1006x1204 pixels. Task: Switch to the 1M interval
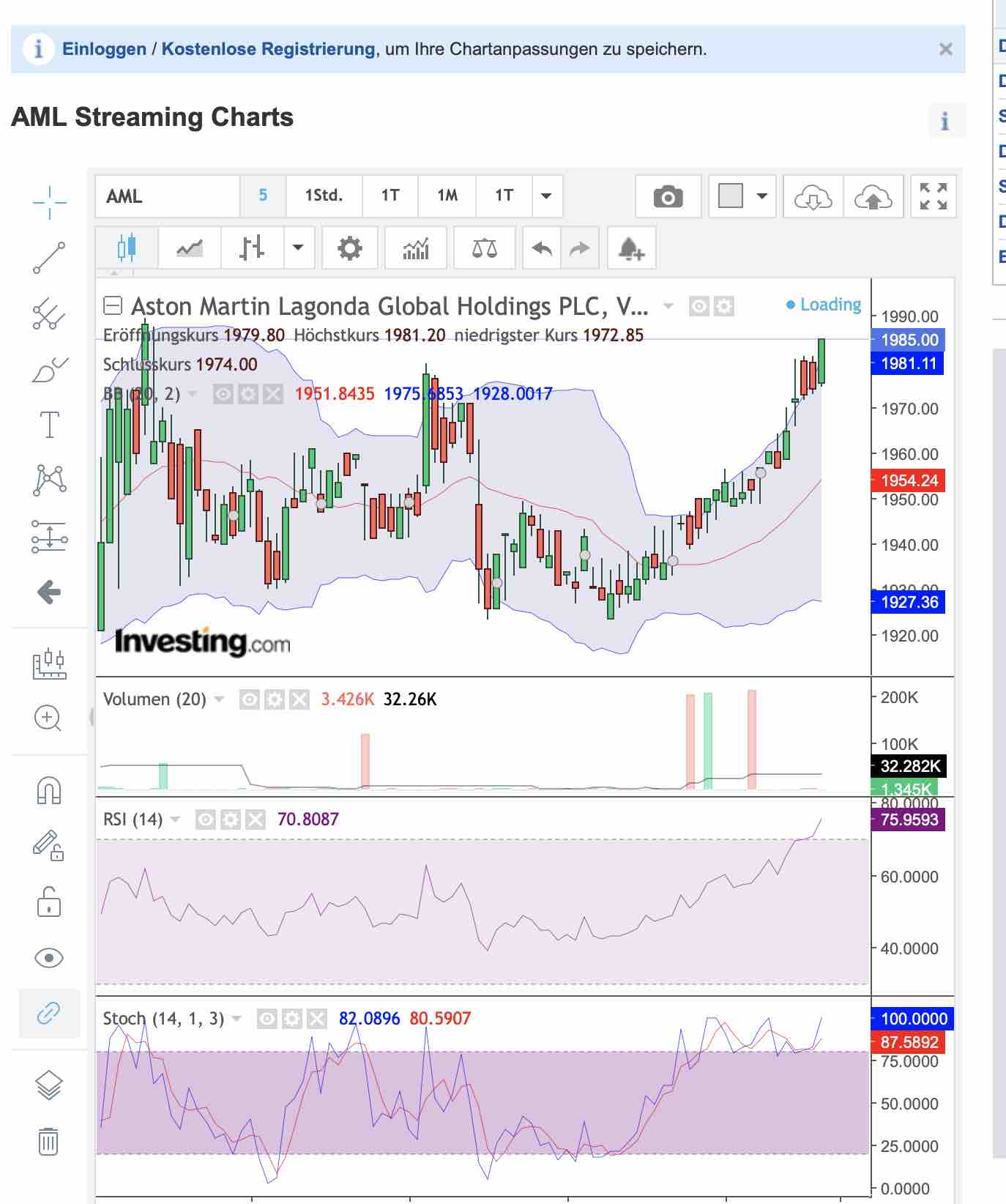coord(447,196)
